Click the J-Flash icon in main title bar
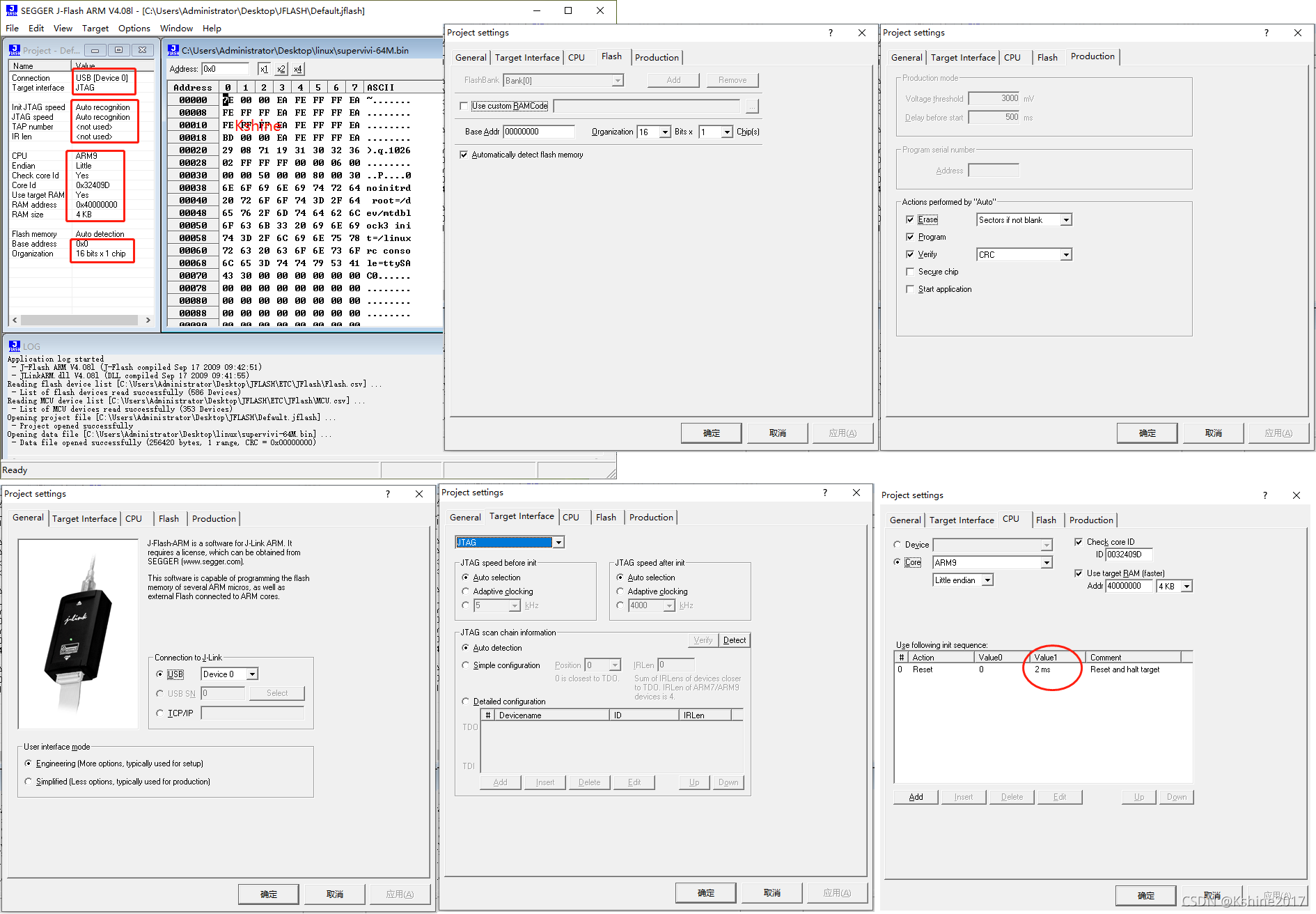 click(11, 10)
